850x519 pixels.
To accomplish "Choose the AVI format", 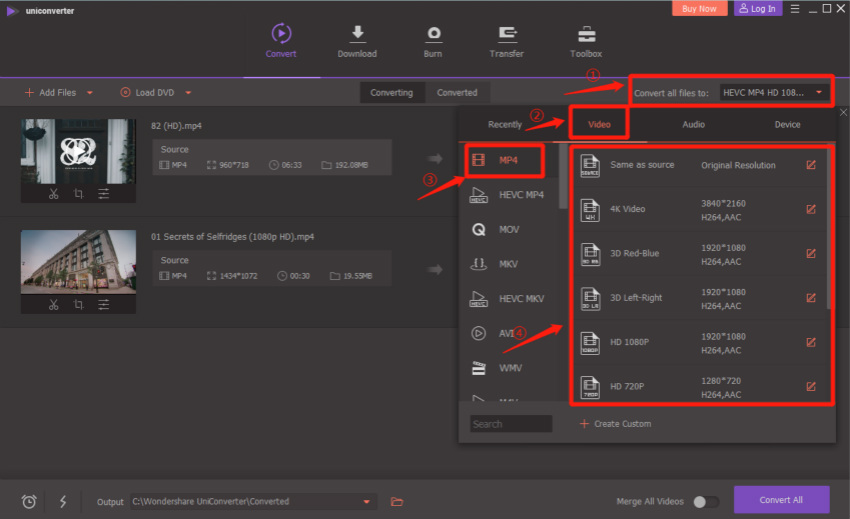I will point(508,333).
